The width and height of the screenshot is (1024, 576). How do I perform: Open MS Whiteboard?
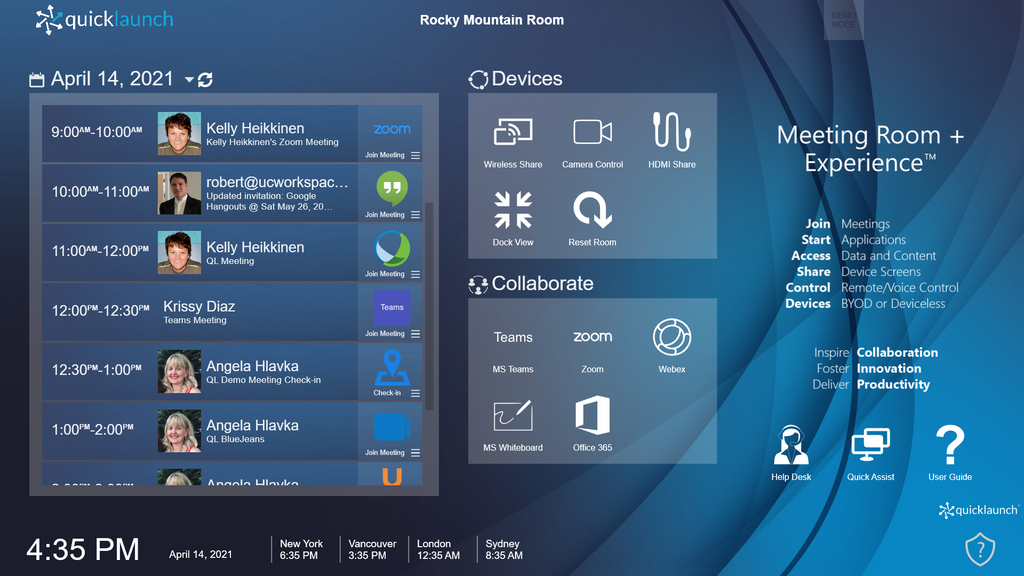click(x=513, y=426)
